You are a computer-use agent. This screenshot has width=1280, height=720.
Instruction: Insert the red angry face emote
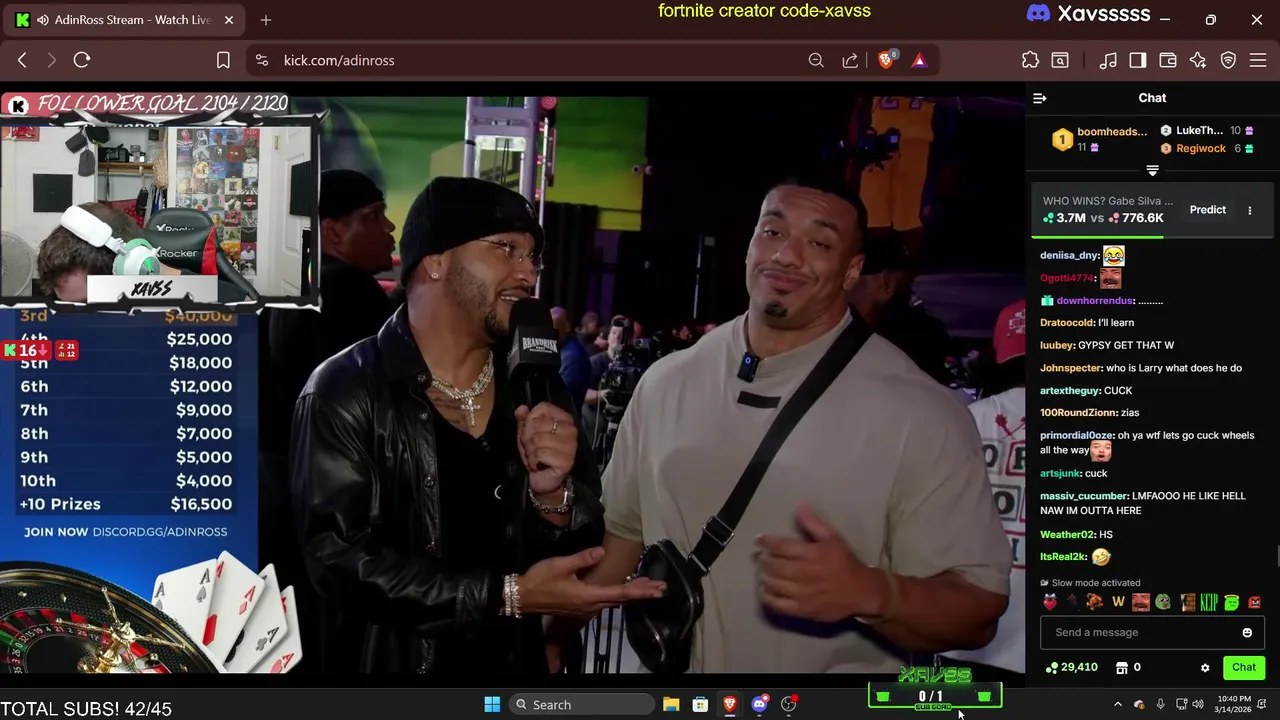1255,602
